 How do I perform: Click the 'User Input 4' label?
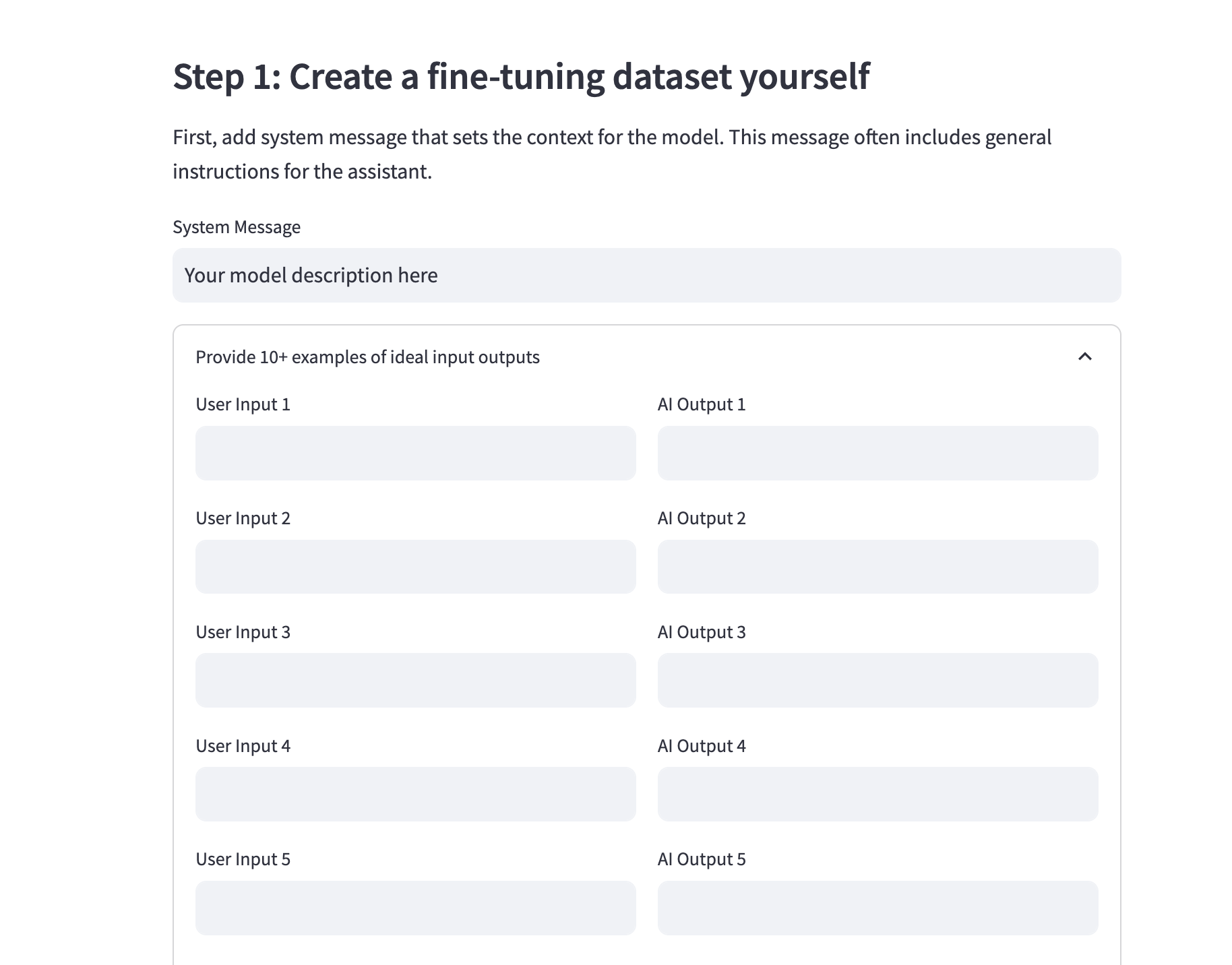coord(243,746)
